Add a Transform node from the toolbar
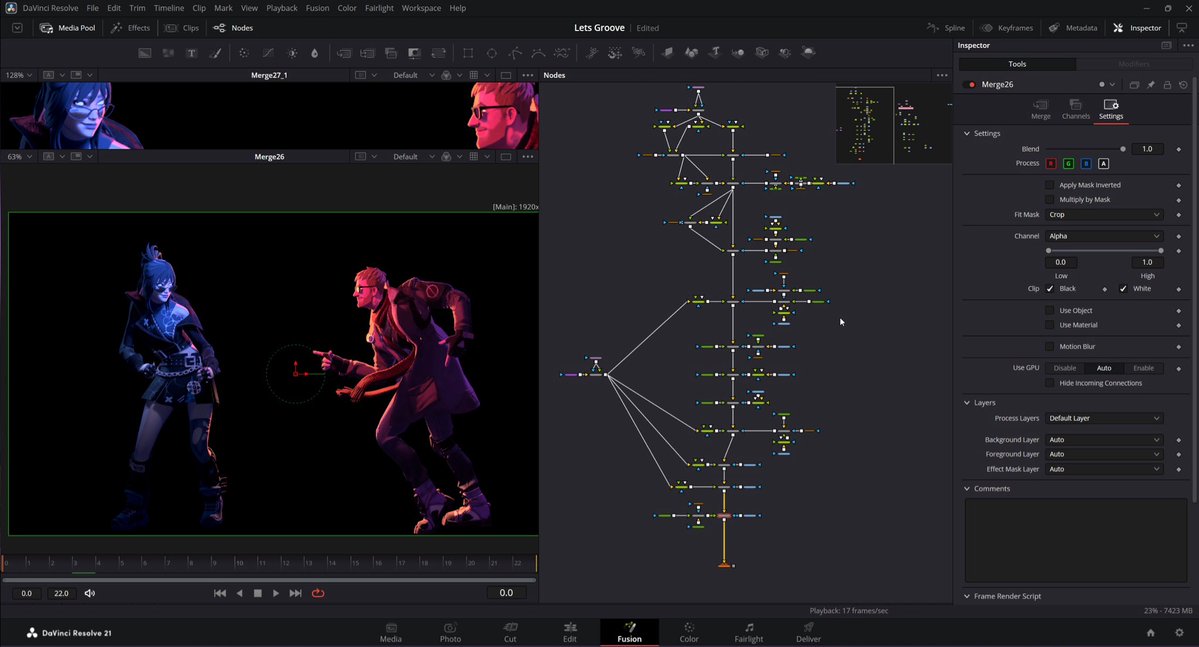 438,53
